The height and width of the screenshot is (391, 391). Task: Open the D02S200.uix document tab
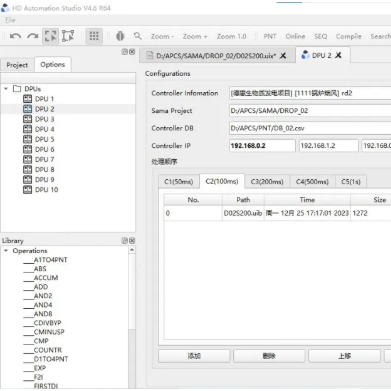[216, 56]
